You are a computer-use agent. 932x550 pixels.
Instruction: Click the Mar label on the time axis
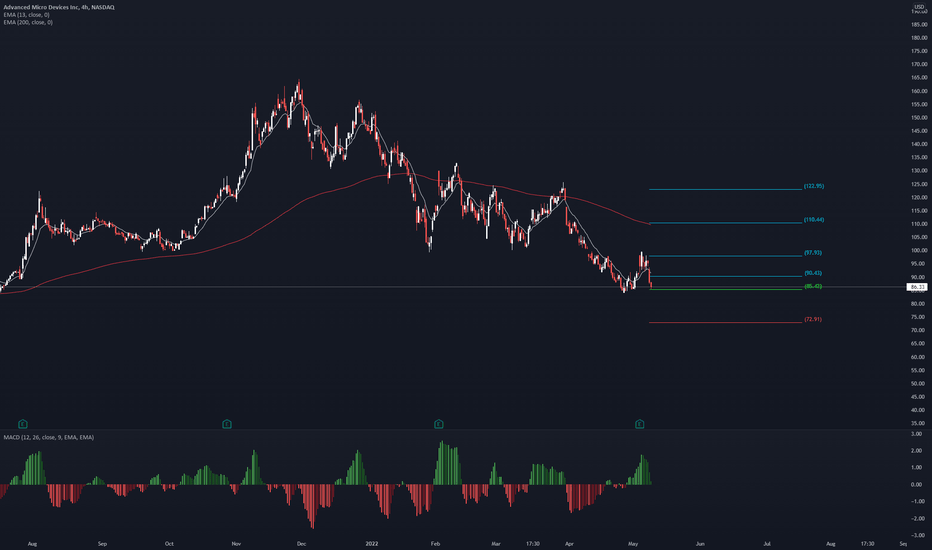496,544
